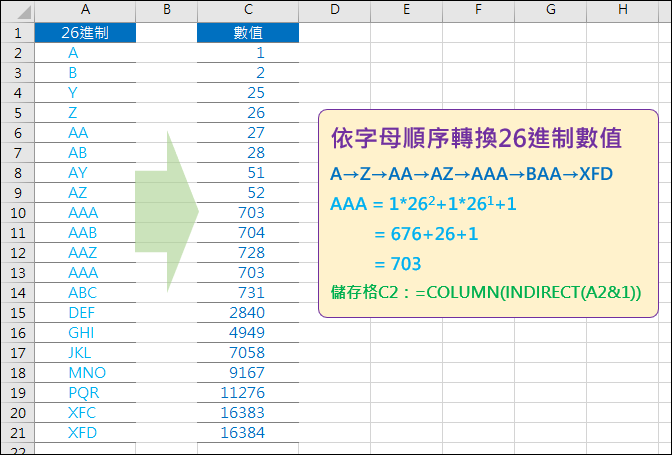672x455 pixels.
Task: Select the cell containing 'DEF'
Action: [85, 313]
